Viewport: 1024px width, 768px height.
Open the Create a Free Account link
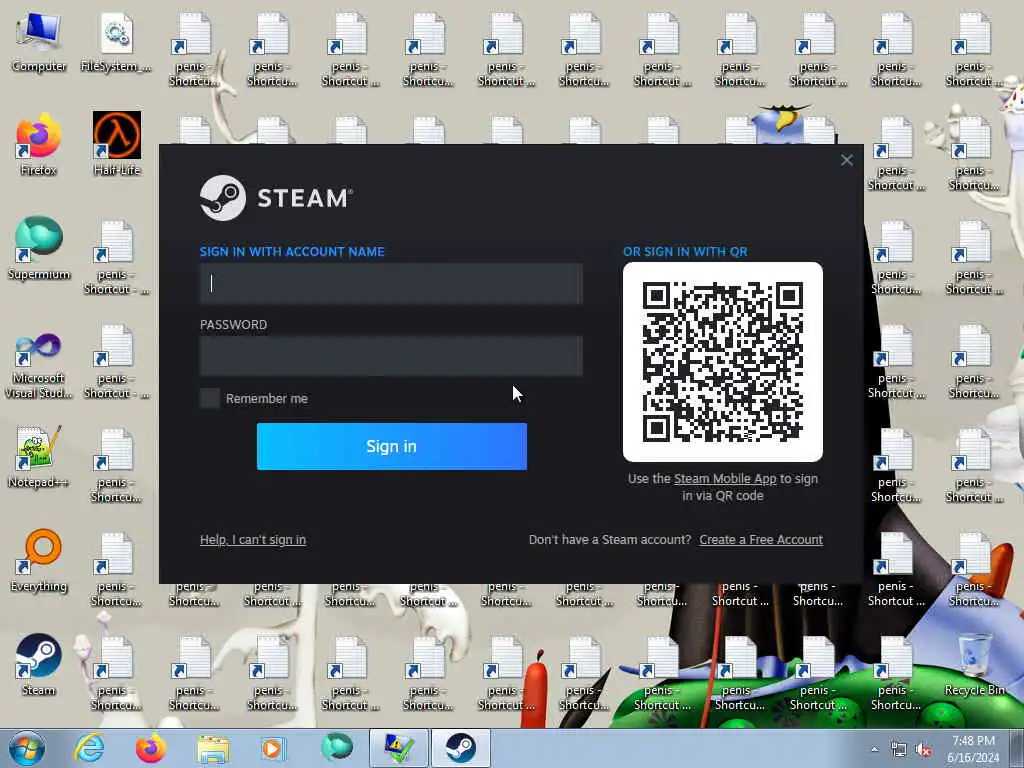[761, 539]
